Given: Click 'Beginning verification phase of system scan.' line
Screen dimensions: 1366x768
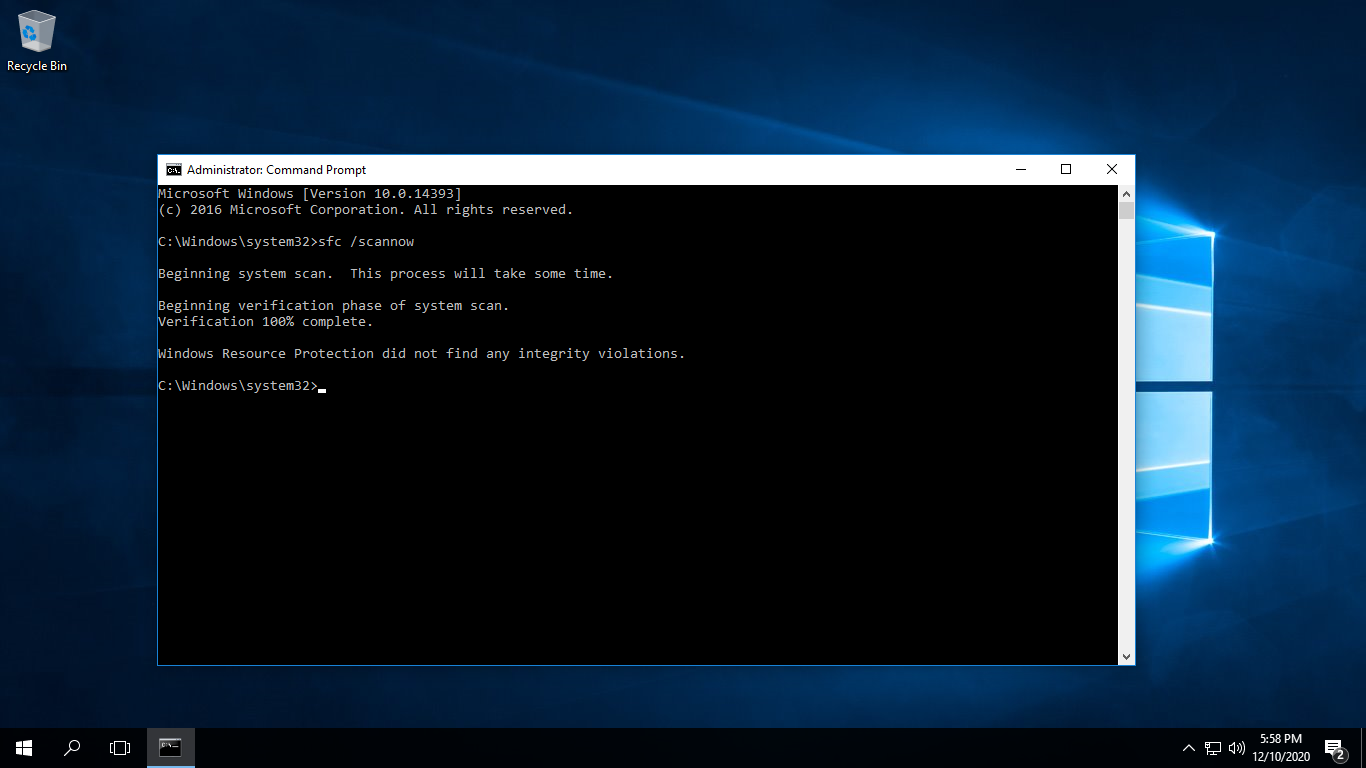Looking at the screenshot, I should [x=334, y=306].
